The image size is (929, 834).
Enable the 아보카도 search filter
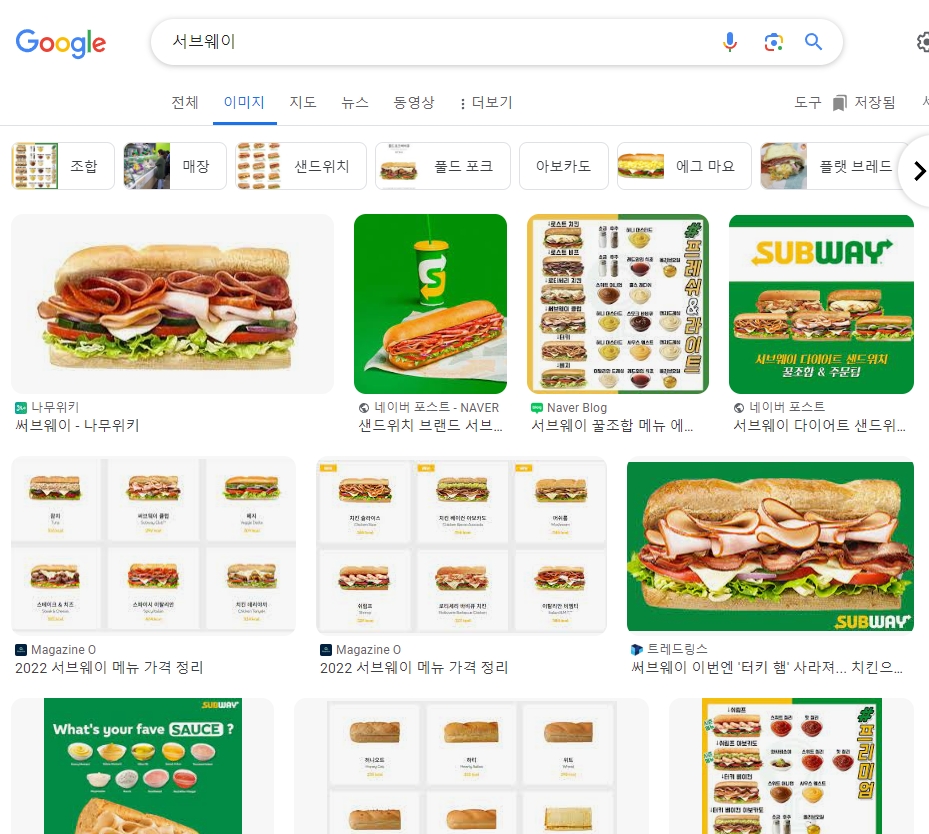(563, 165)
